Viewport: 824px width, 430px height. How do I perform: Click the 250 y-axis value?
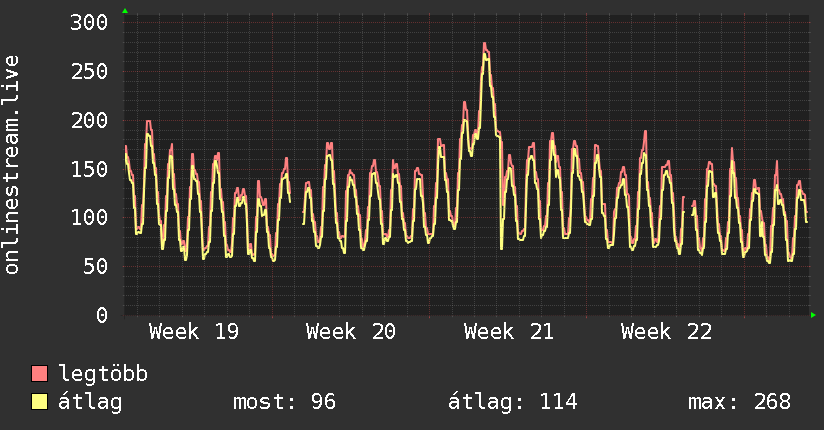click(x=89, y=71)
